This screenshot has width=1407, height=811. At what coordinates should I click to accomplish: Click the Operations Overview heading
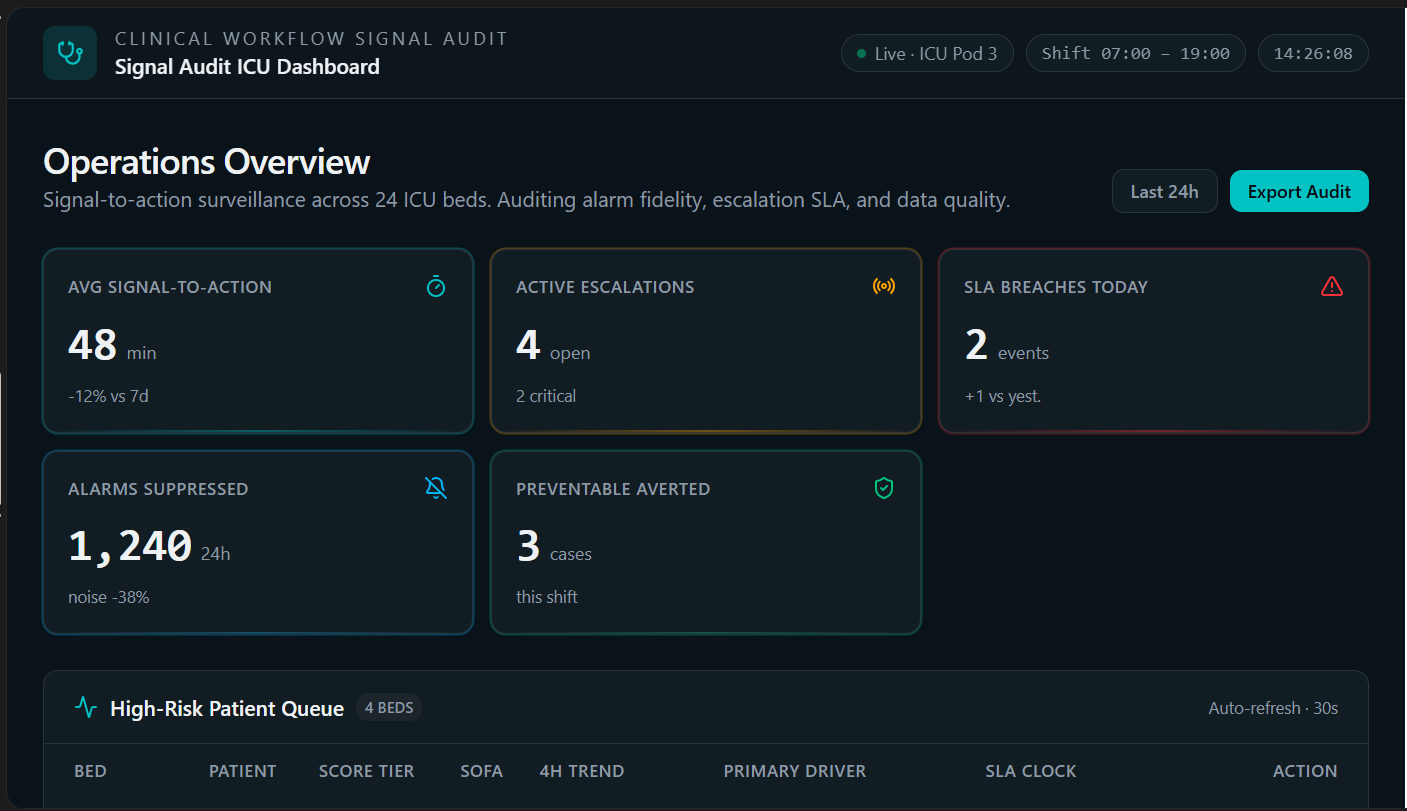(x=207, y=162)
